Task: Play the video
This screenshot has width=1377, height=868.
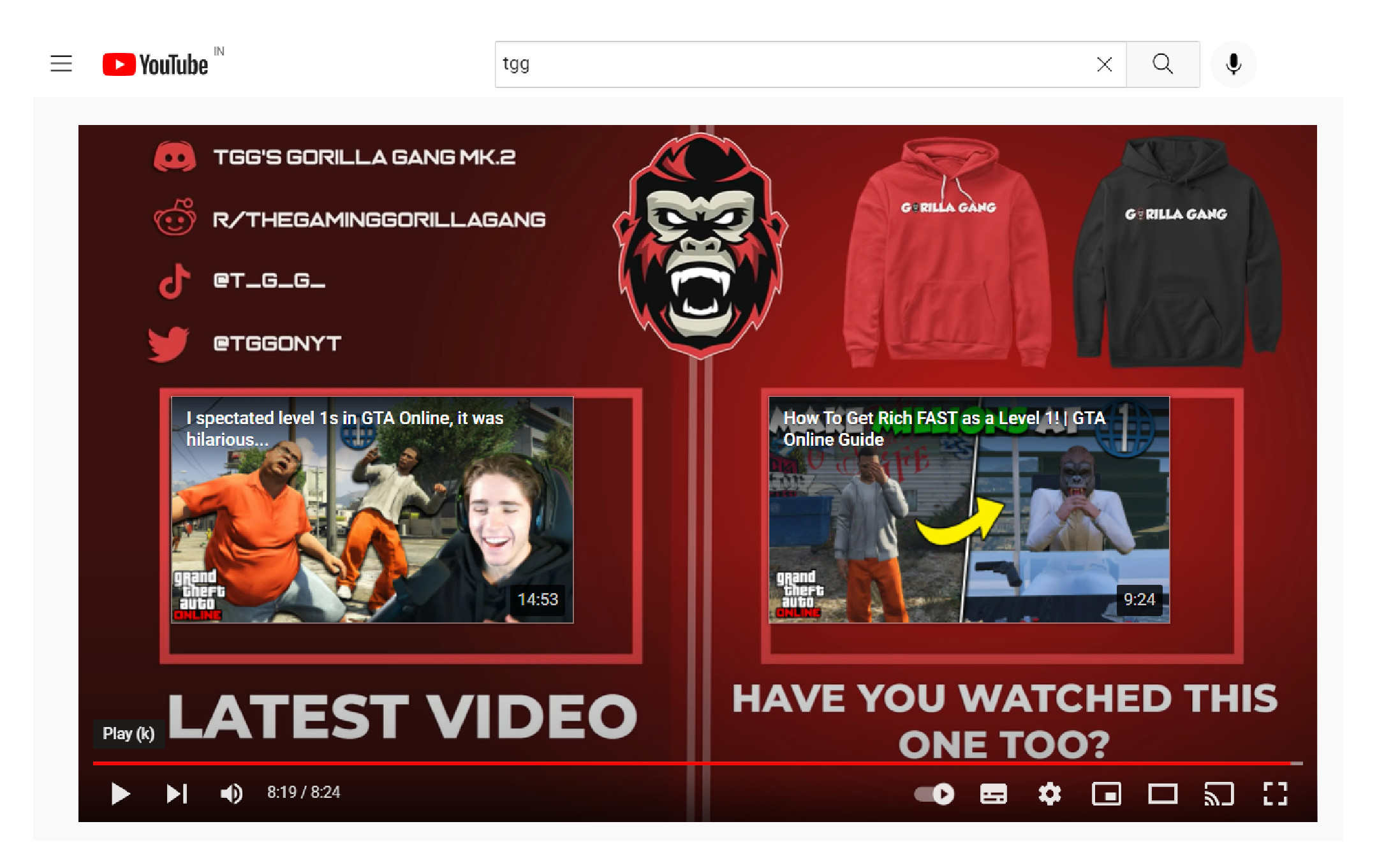Action: pyautogui.click(x=120, y=793)
